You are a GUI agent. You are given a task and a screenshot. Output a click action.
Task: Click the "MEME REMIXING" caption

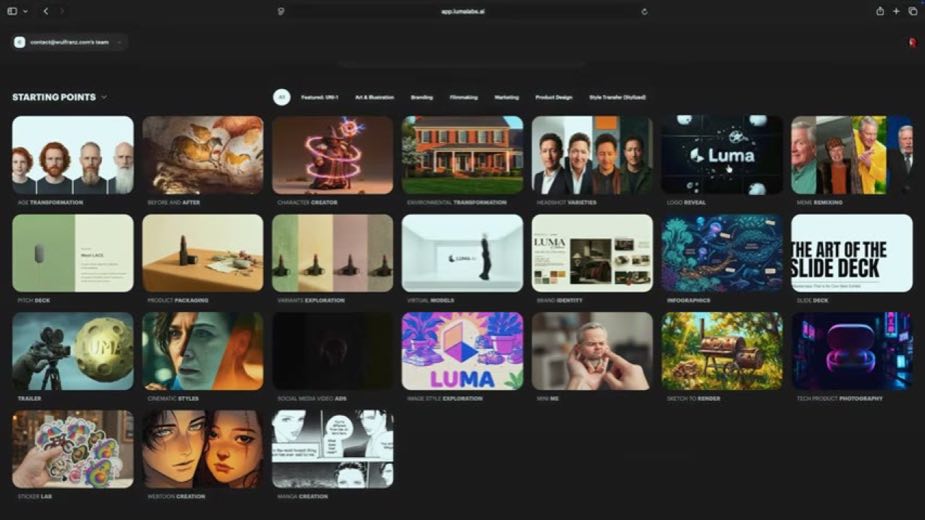tap(819, 202)
